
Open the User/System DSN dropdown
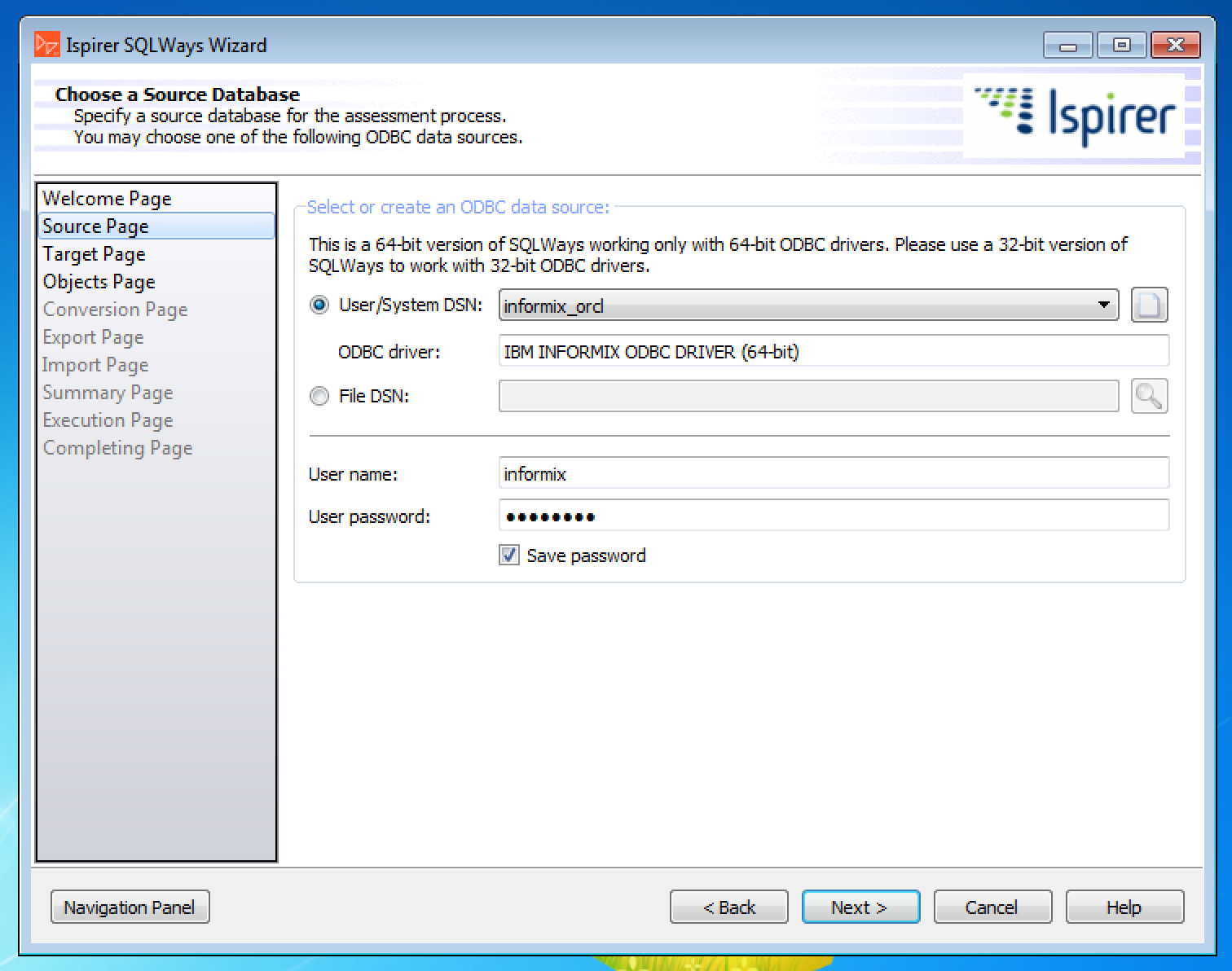pyautogui.click(x=808, y=305)
